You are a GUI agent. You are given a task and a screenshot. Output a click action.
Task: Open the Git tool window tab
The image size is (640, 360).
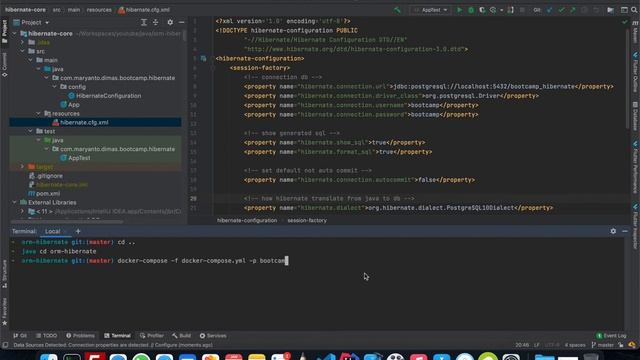pyautogui.click(x=20, y=336)
